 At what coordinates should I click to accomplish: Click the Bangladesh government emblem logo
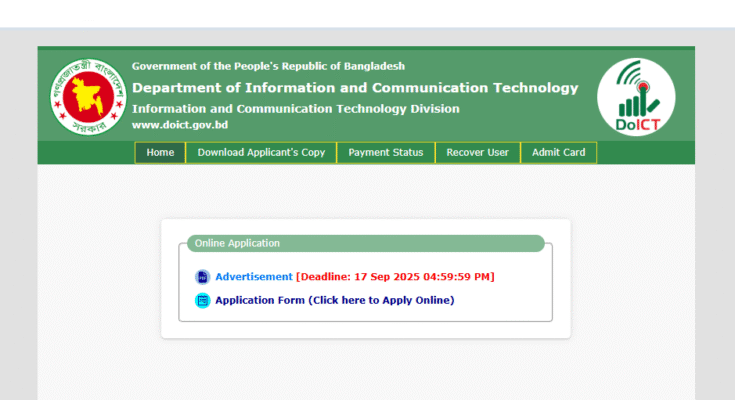coord(88,97)
